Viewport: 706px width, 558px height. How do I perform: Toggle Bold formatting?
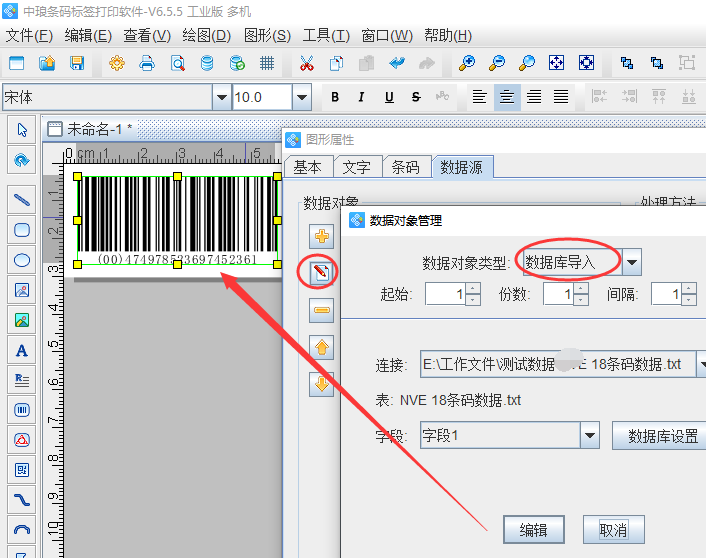[335, 97]
